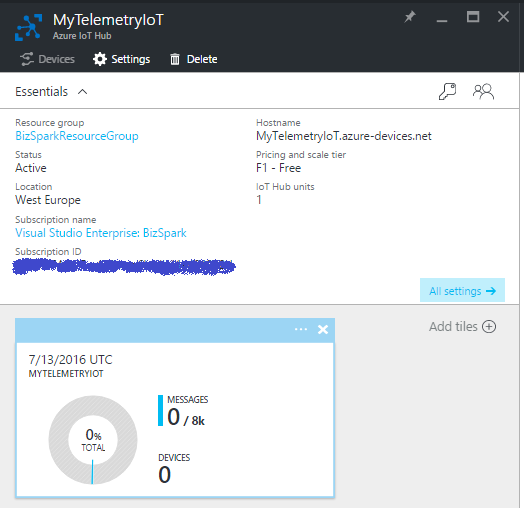Click the All settings button
524x508 pixels.
462,290
